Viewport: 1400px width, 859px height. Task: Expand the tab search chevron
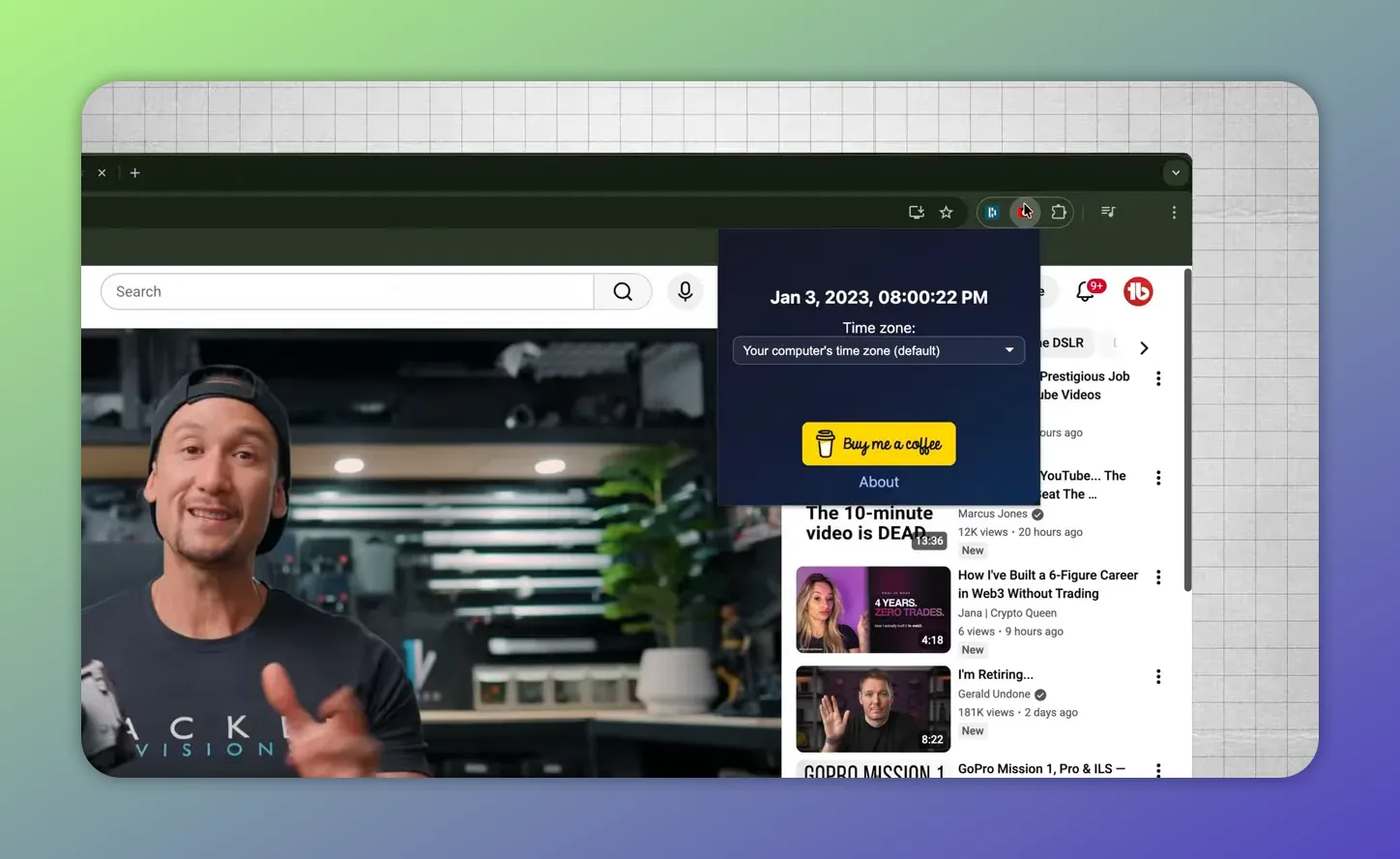(1176, 173)
